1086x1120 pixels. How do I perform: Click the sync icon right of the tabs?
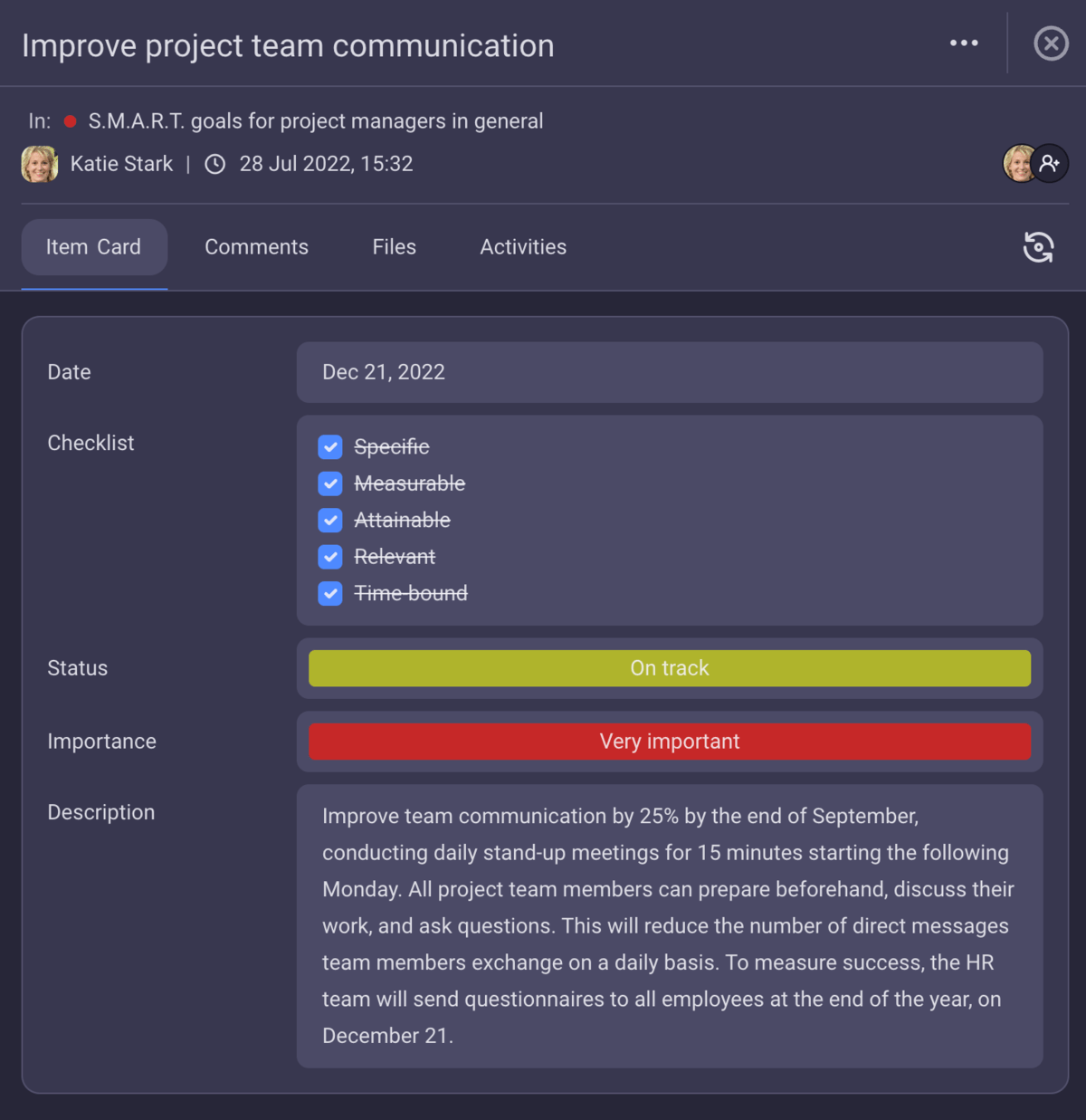tap(1039, 247)
